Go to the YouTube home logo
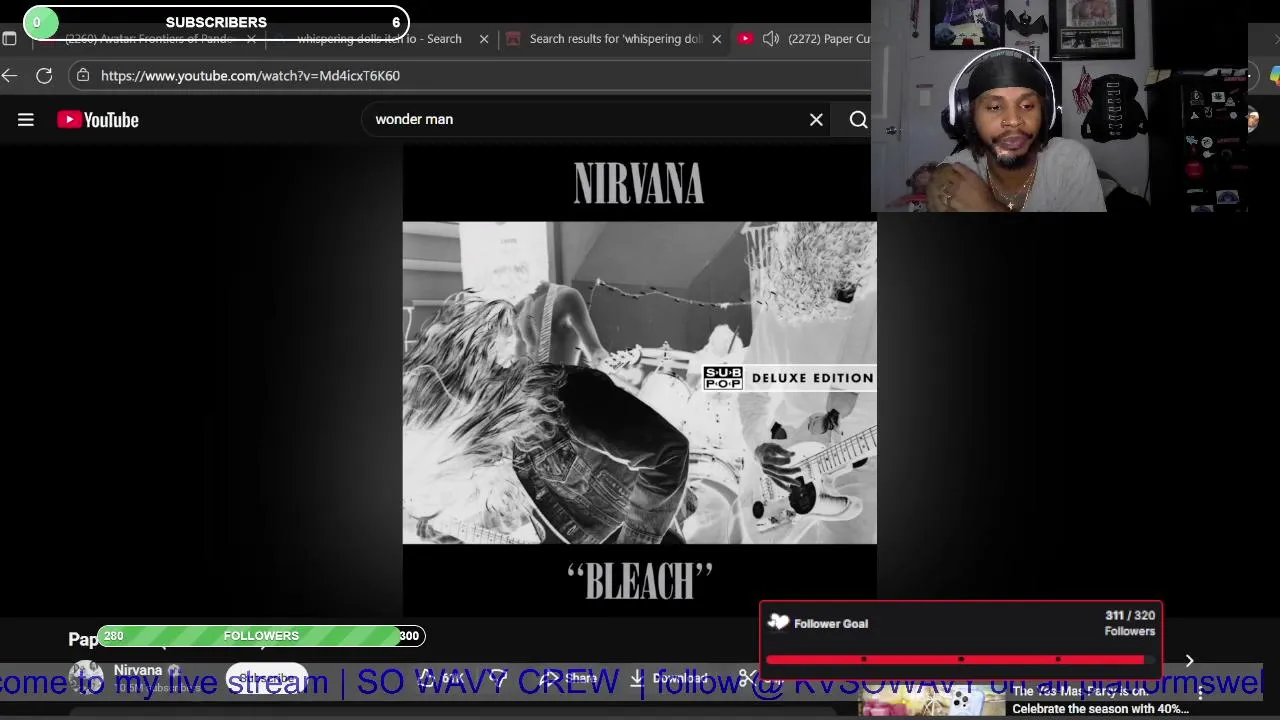Image resolution: width=1280 pixels, height=720 pixels. pyautogui.click(x=98, y=120)
